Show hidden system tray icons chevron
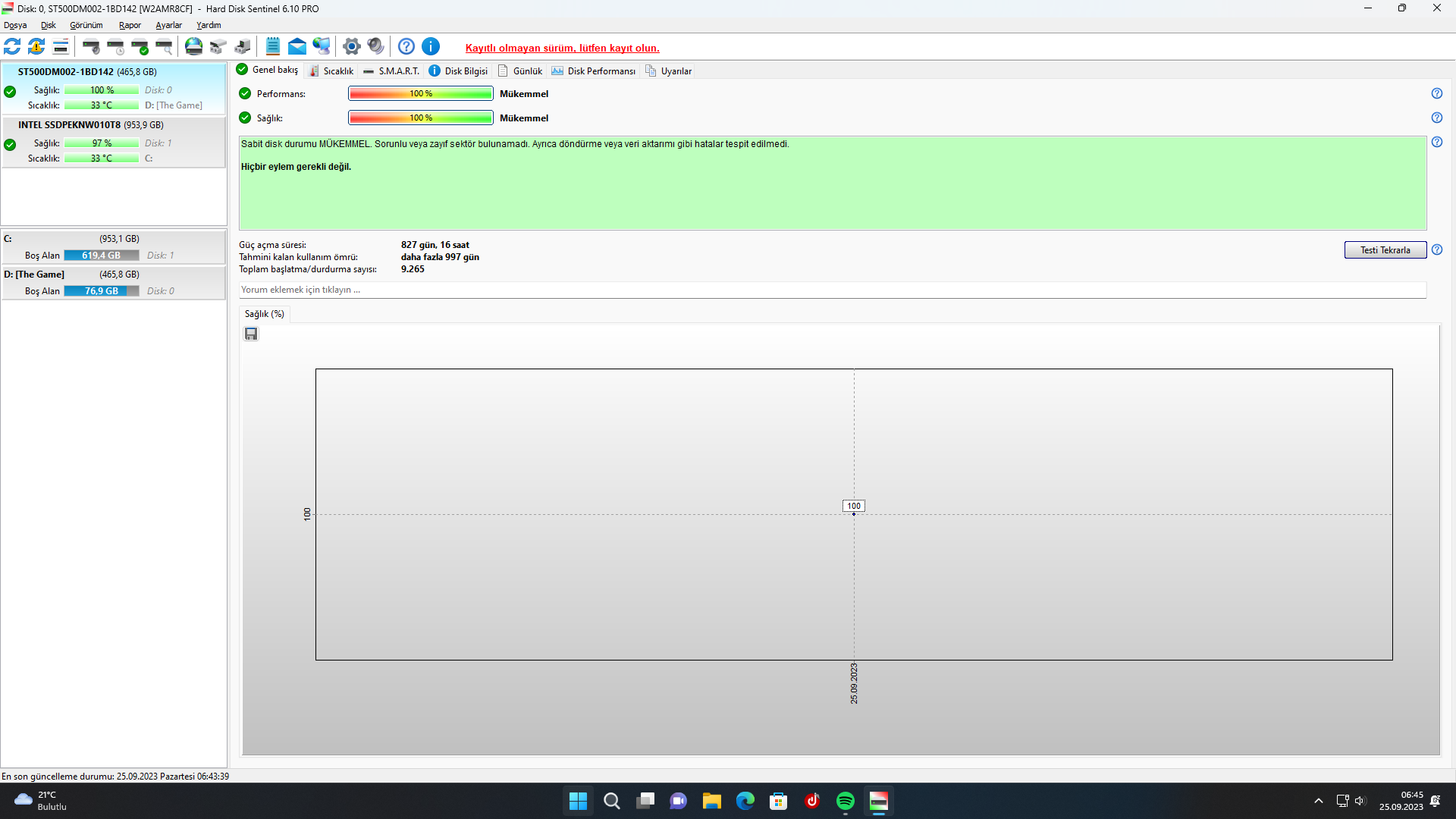 [x=1319, y=801]
